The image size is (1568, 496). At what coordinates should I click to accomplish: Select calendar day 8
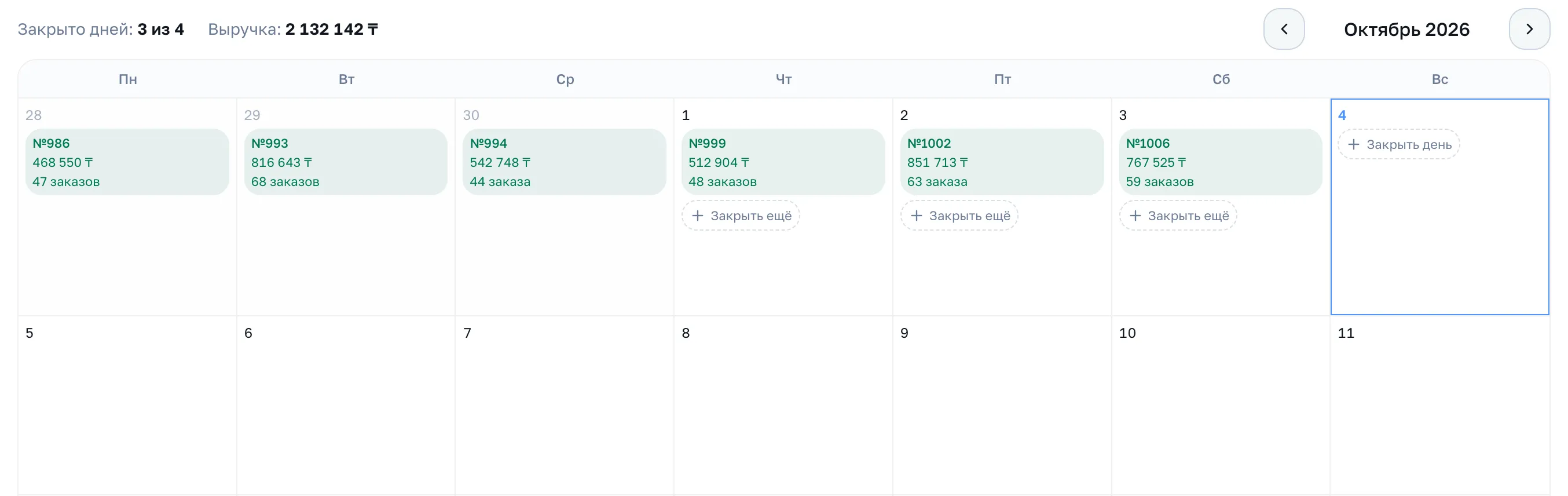point(783,405)
